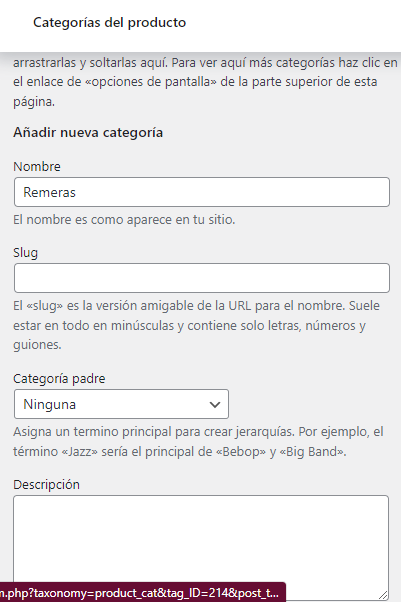Viewport: 401px width, 602px height.
Task: Click the taxonomy=product_cat URL status bar
Action: click(143, 592)
